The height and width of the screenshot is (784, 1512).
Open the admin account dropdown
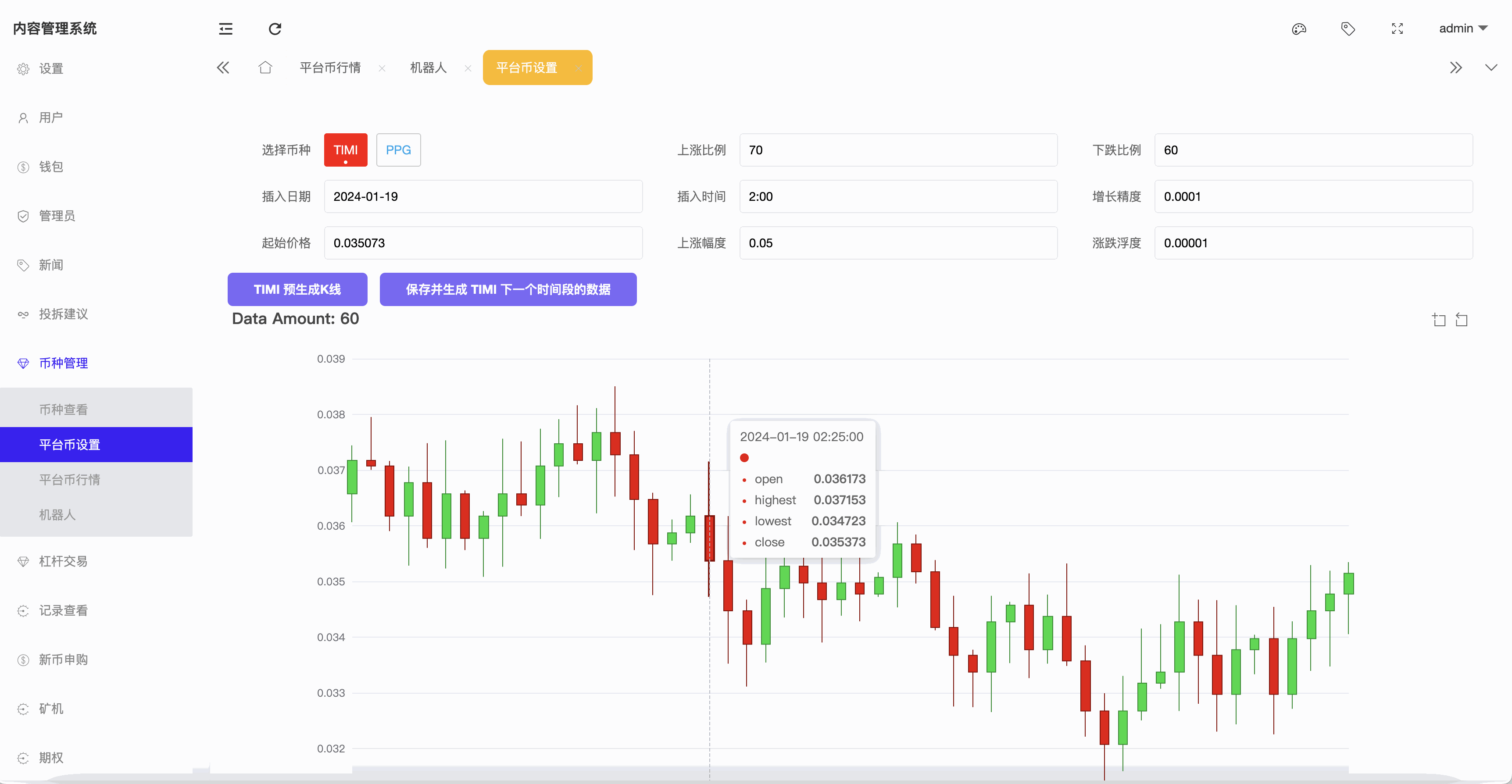coord(1463,28)
